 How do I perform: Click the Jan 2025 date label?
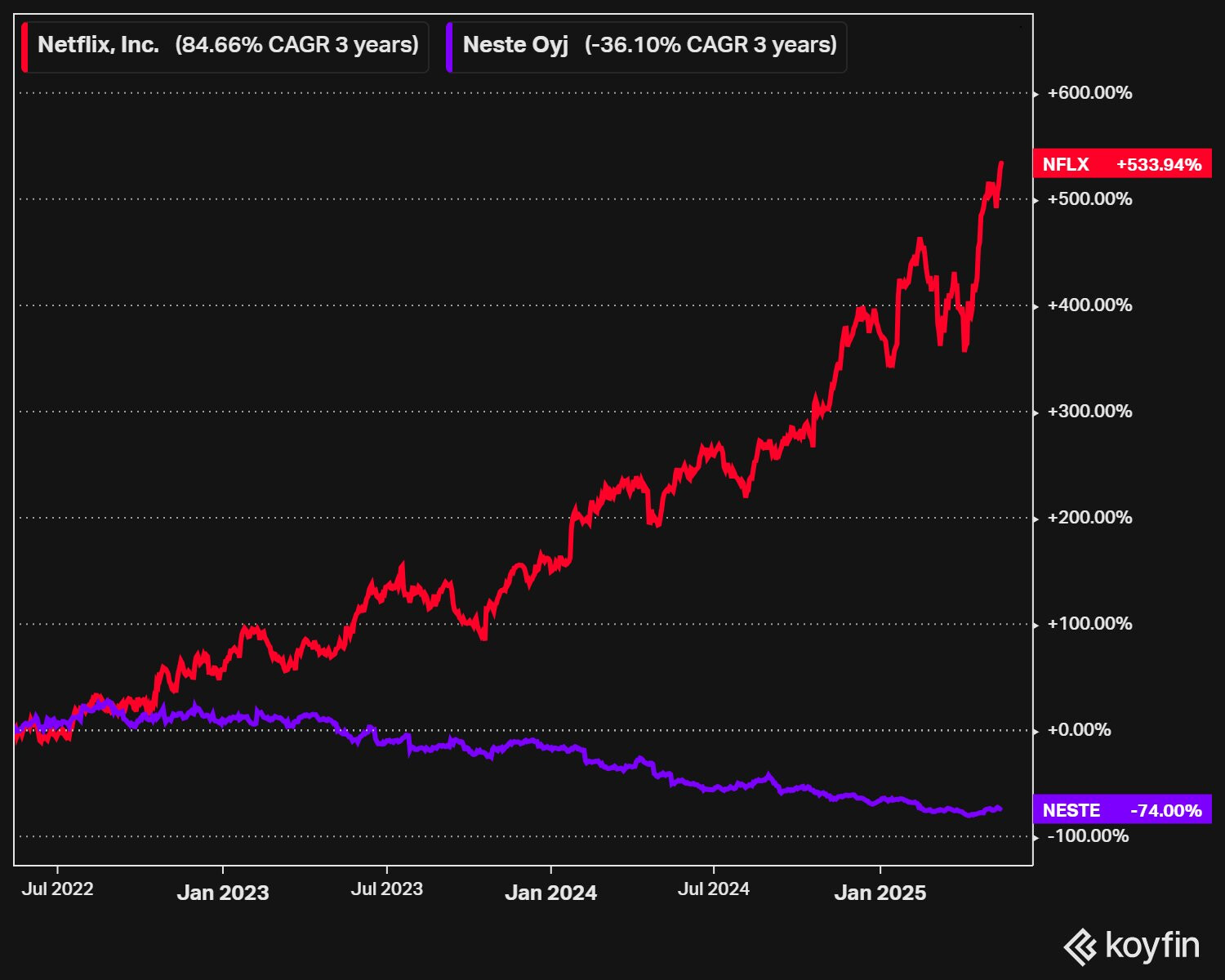[880, 893]
